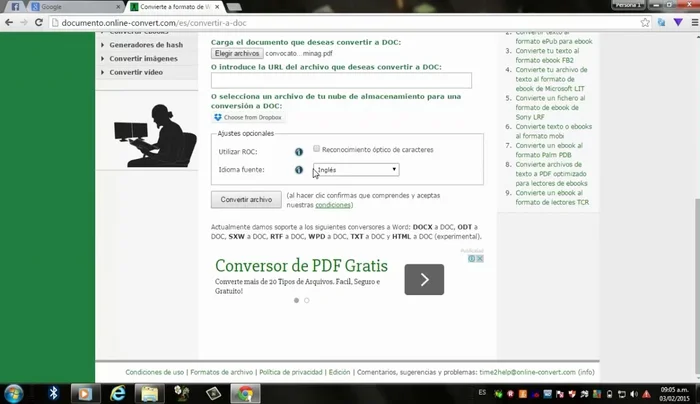Expand the Convertir imágenes menu
Image resolution: width=700 pixels, height=404 pixels.
click(143, 58)
